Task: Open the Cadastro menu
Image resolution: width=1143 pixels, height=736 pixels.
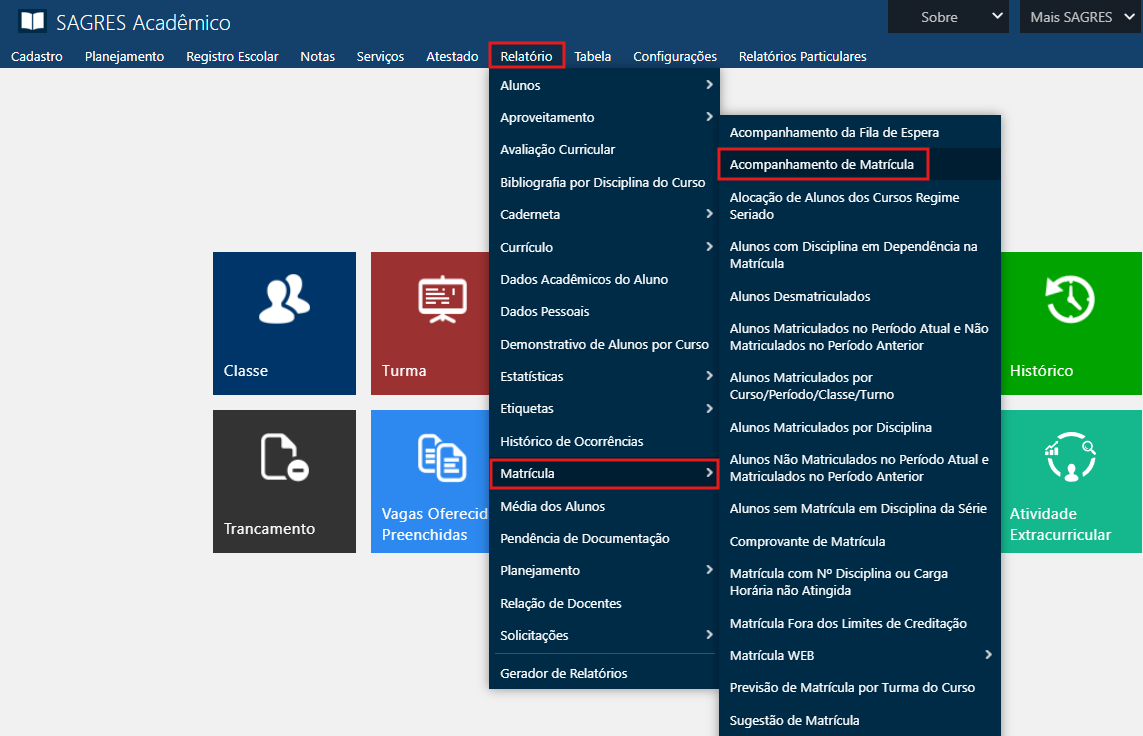Action: pos(37,56)
